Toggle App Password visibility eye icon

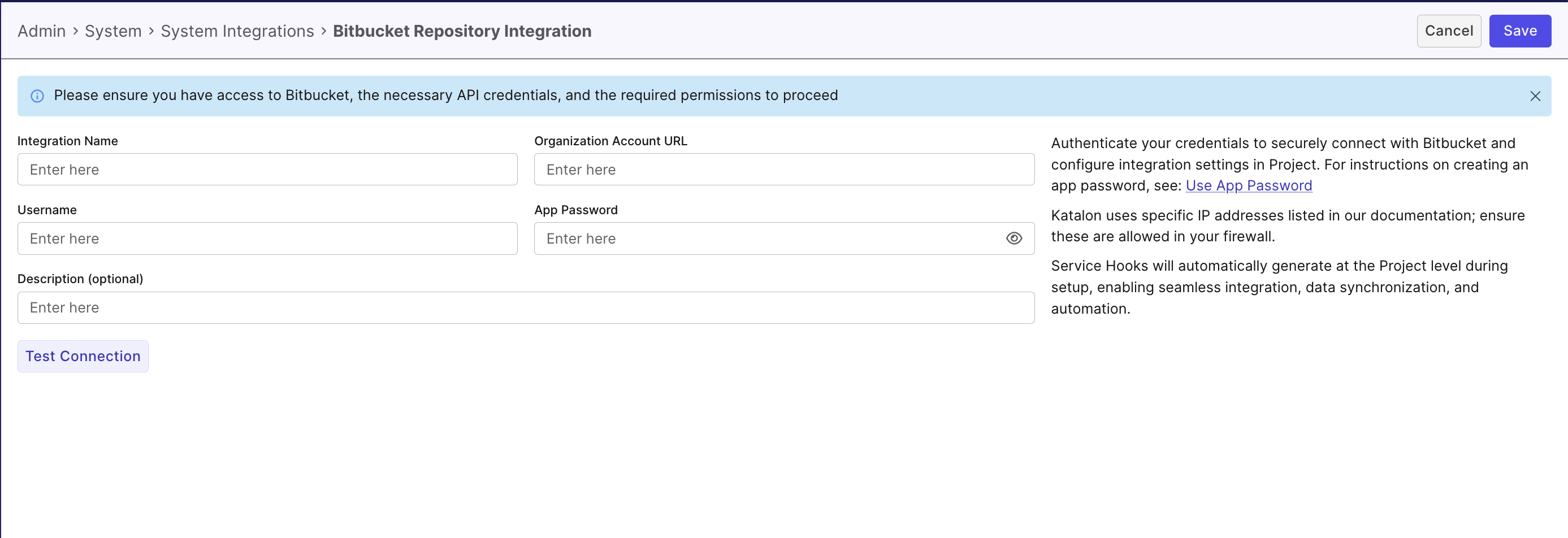(x=1013, y=238)
